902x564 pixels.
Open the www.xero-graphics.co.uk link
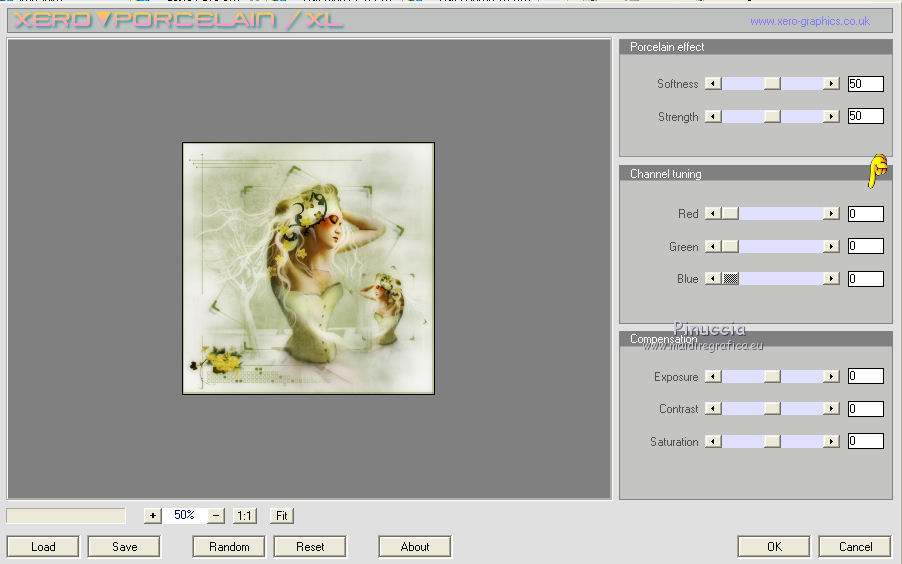(810, 21)
